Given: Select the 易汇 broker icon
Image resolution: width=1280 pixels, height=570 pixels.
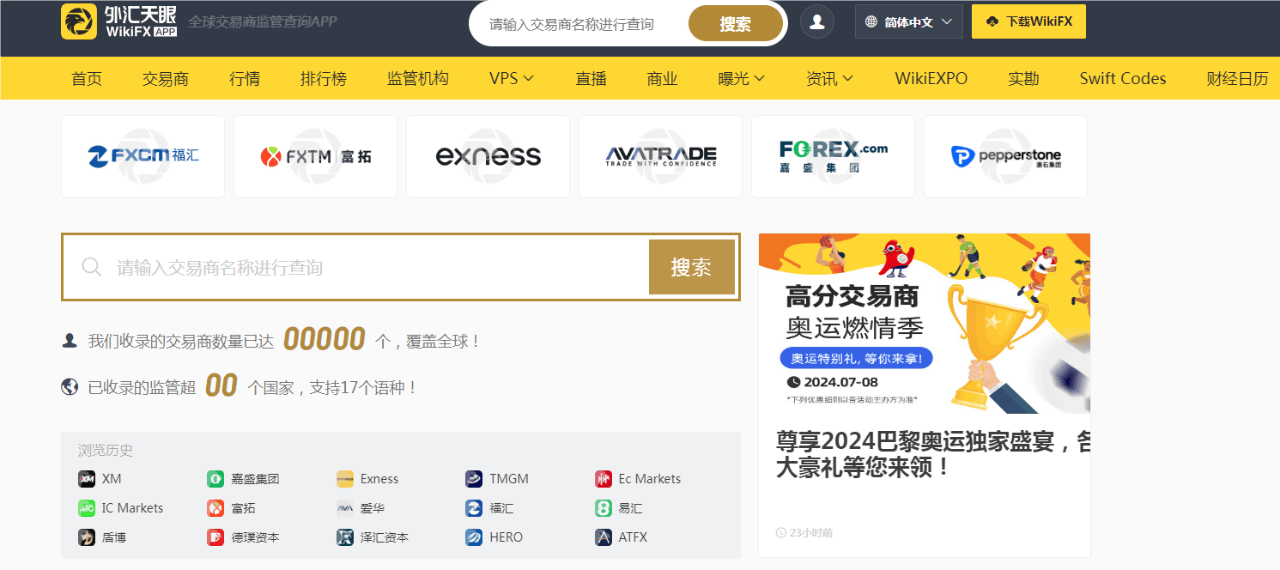Looking at the screenshot, I should (603, 508).
